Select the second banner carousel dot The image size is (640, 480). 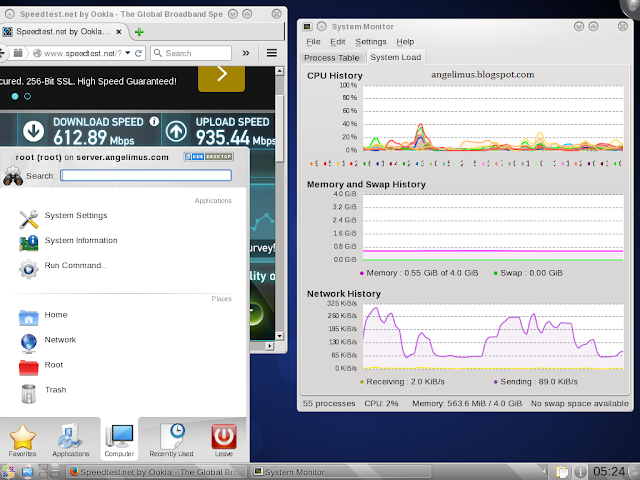27,96
